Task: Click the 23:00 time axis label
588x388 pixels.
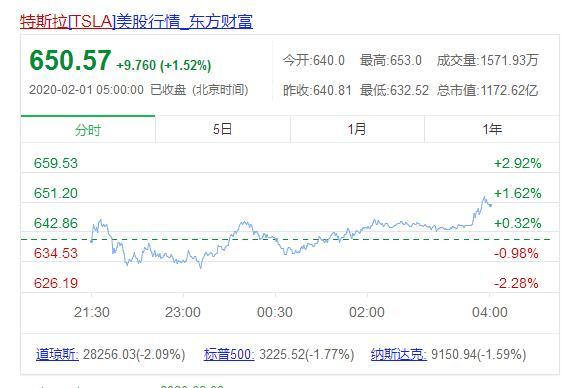Action: (183, 312)
